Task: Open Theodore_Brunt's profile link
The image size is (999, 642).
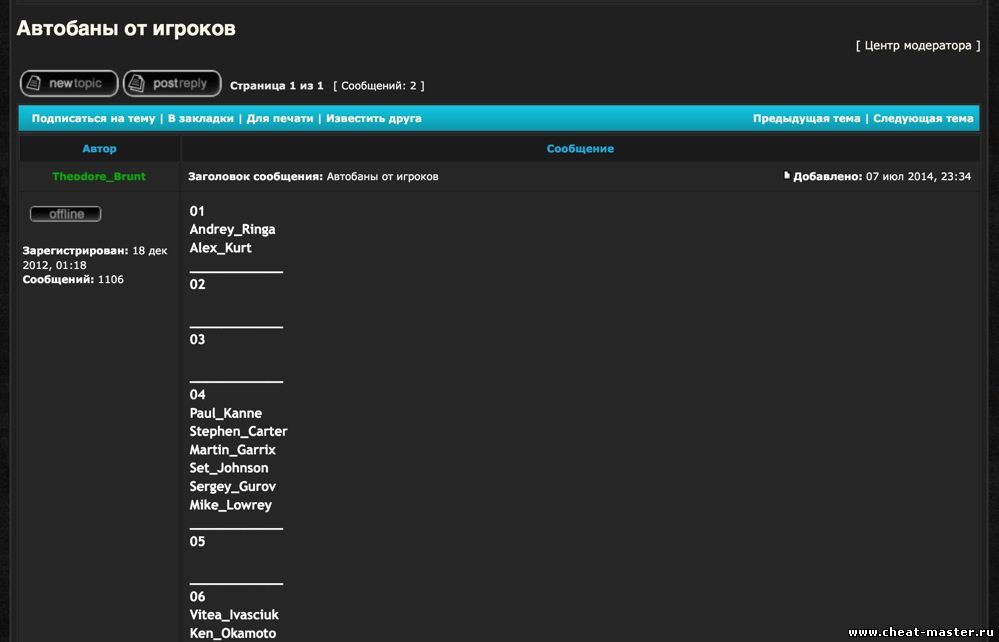Action: (x=99, y=176)
